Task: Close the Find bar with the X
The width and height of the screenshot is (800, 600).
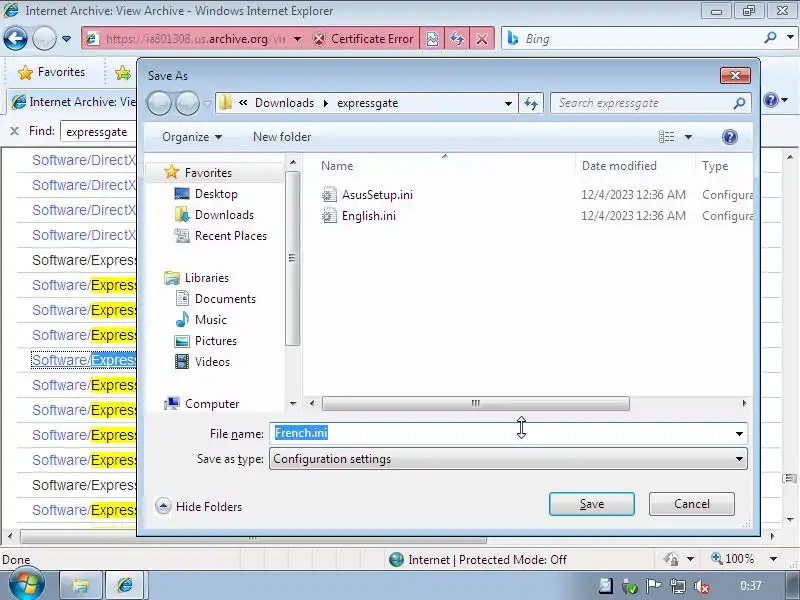Action: [x=14, y=131]
